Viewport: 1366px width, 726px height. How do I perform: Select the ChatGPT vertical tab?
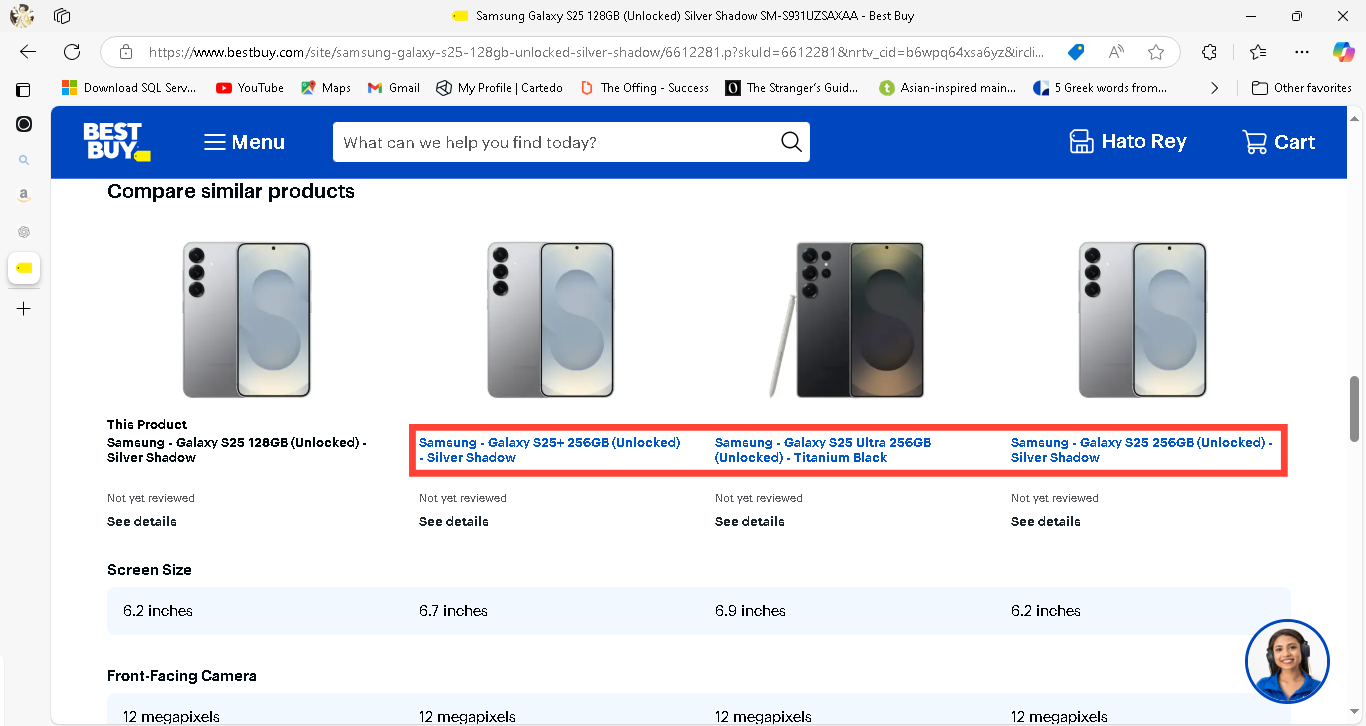coord(24,232)
